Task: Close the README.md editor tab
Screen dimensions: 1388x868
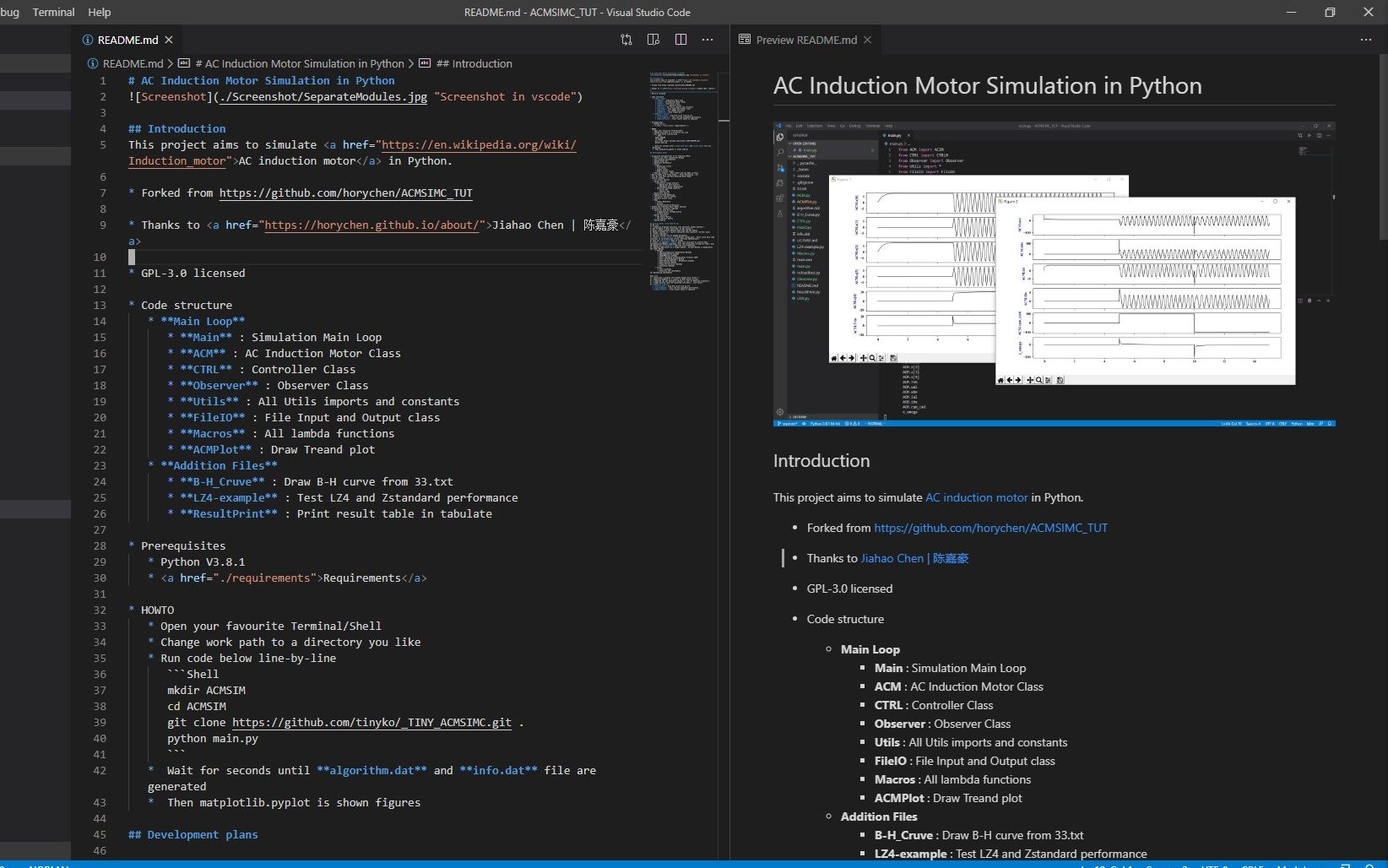Action: point(169,40)
